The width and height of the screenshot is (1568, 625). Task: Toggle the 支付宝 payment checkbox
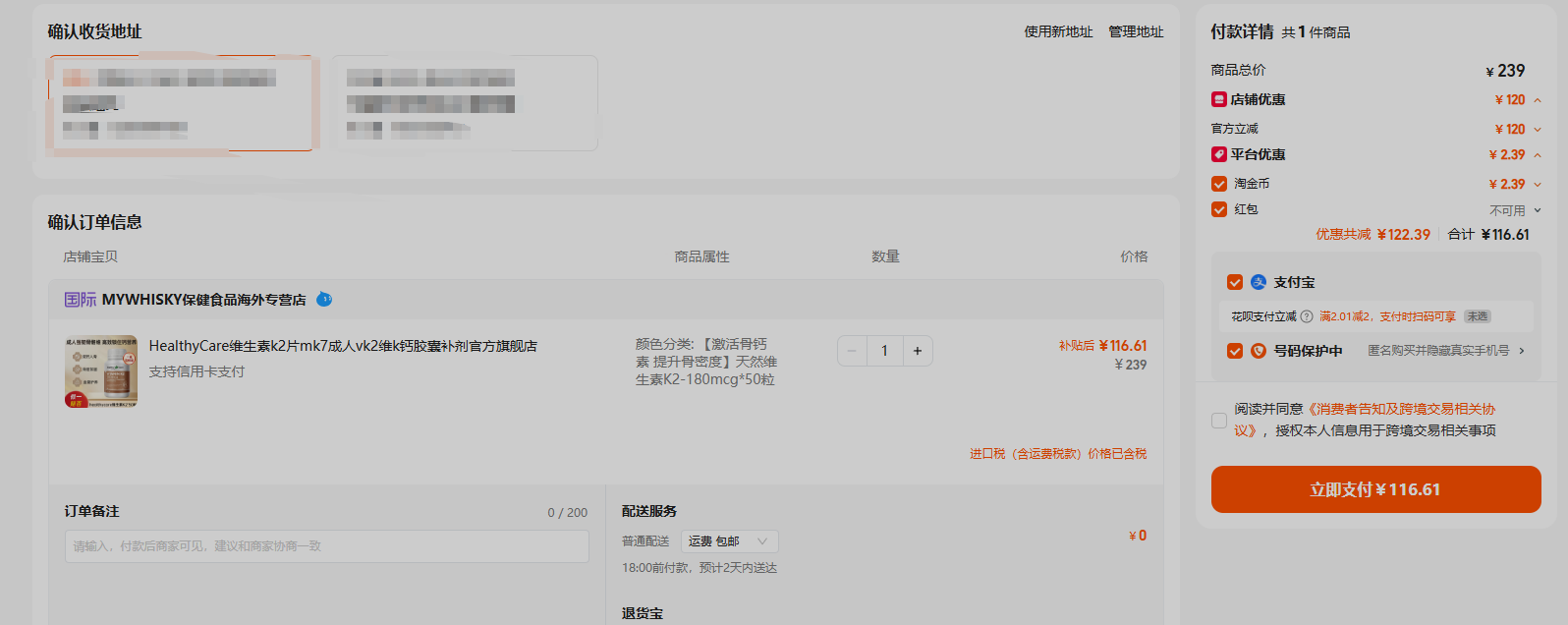pyautogui.click(x=1235, y=282)
